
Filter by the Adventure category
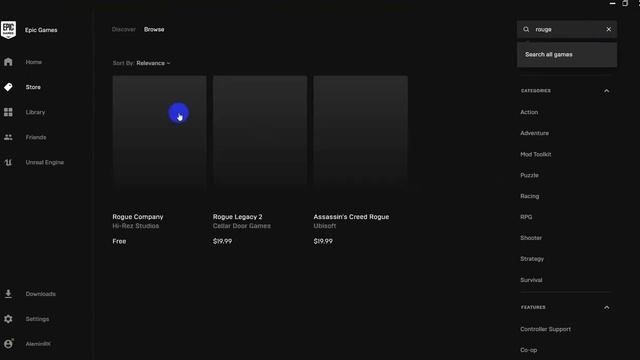pos(534,133)
